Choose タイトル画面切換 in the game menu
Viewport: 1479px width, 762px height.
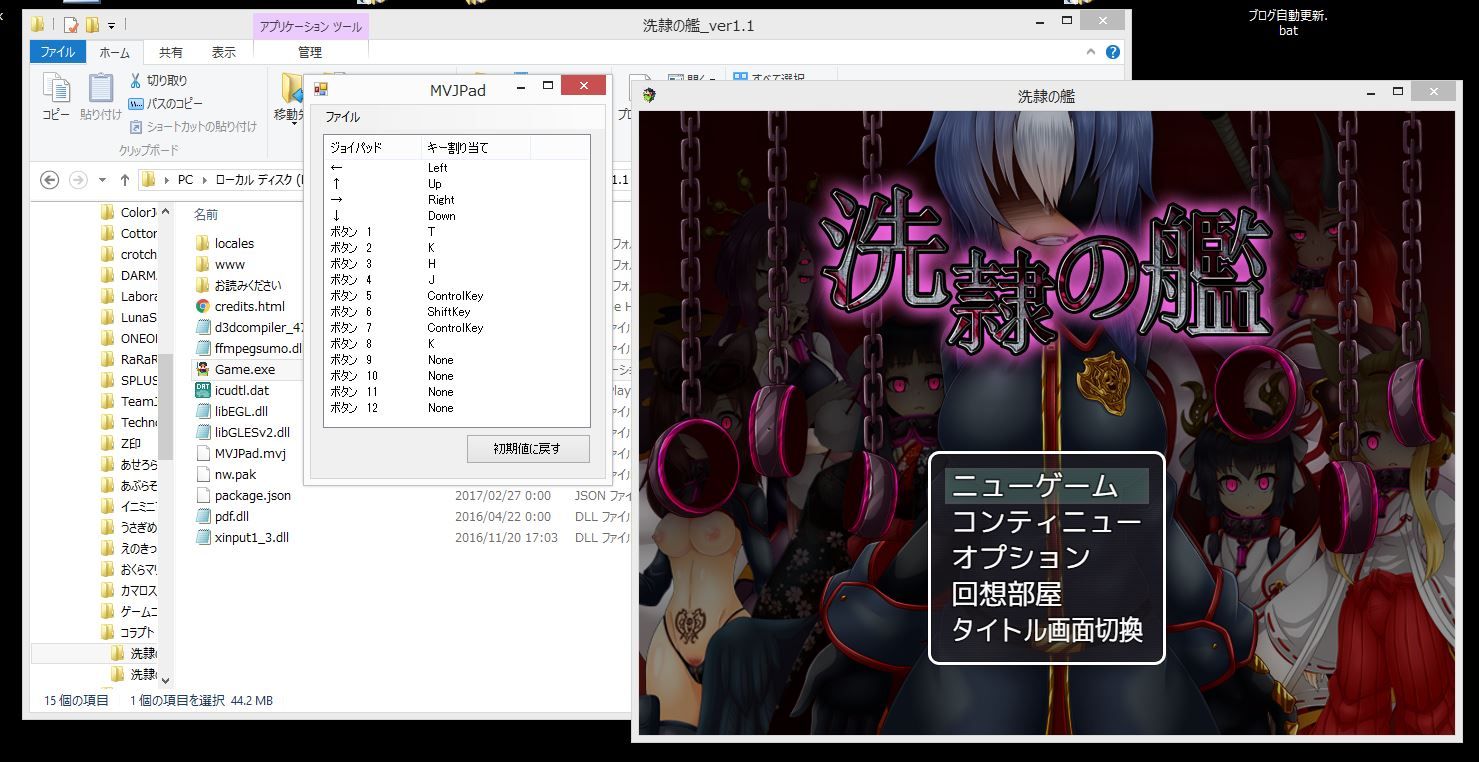click(x=1047, y=630)
